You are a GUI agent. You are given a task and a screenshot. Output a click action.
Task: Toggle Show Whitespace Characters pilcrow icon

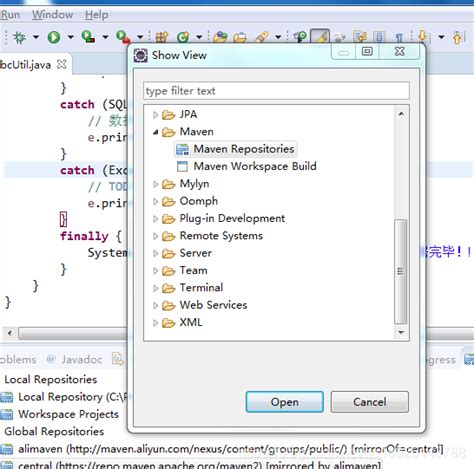coord(399,37)
